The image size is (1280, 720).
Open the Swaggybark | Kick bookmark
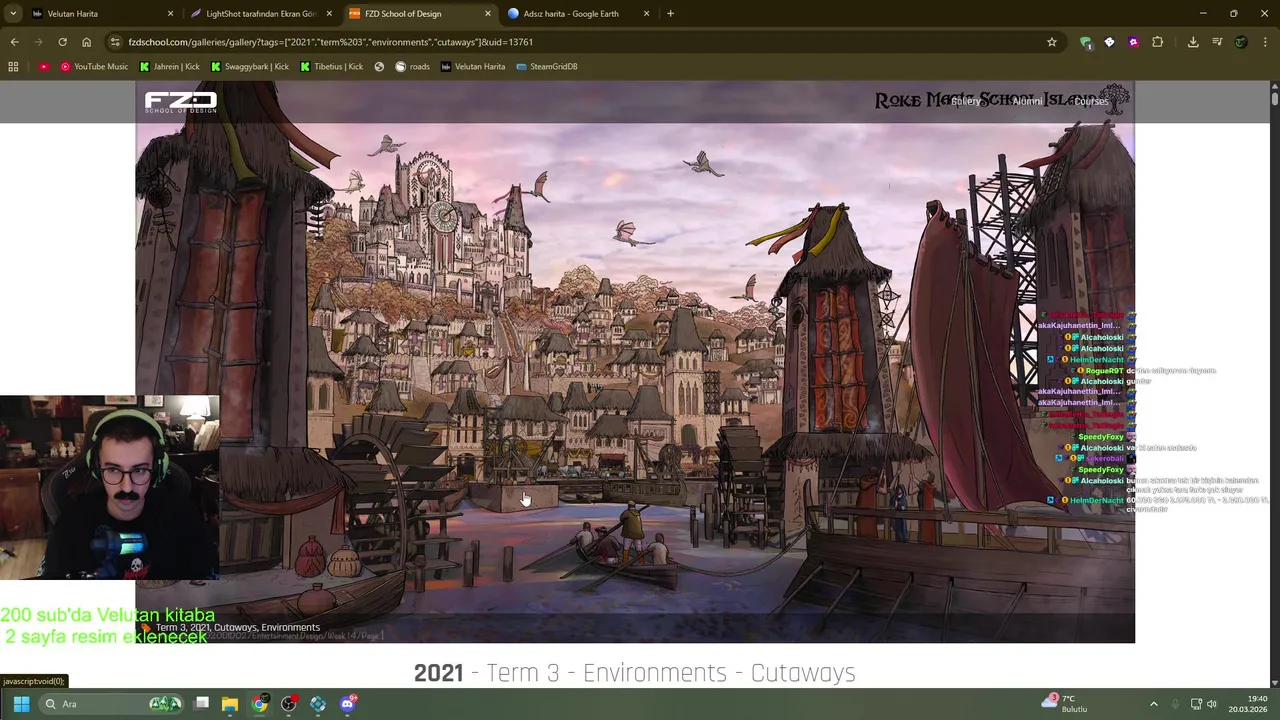[250, 66]
